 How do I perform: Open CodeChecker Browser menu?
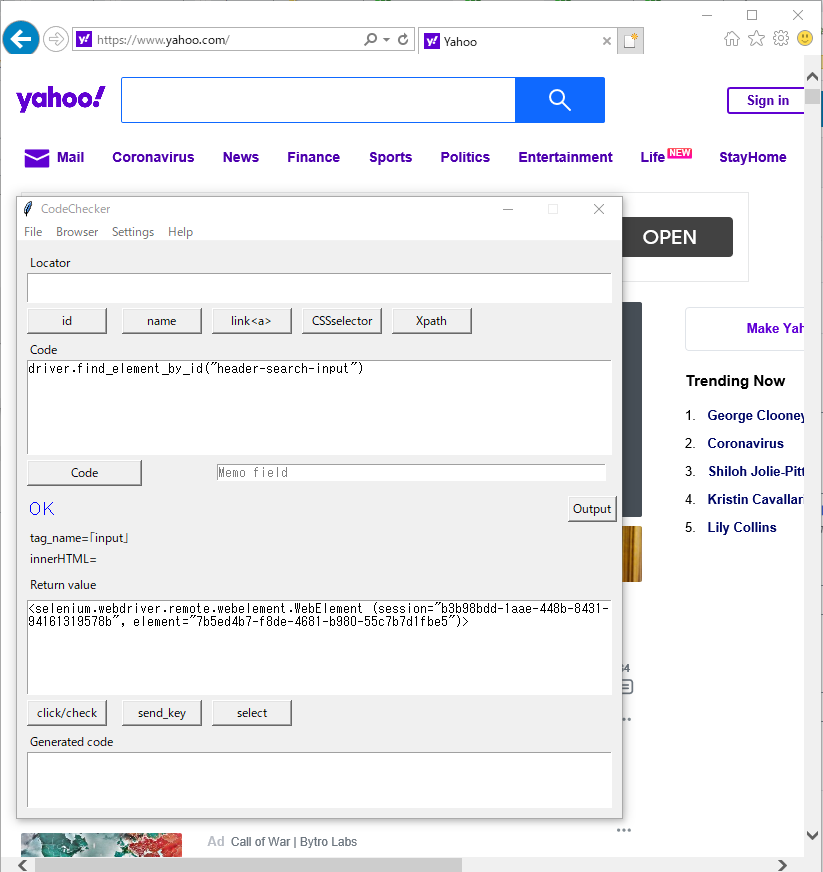pyautogui.click(x=77, y=232)
